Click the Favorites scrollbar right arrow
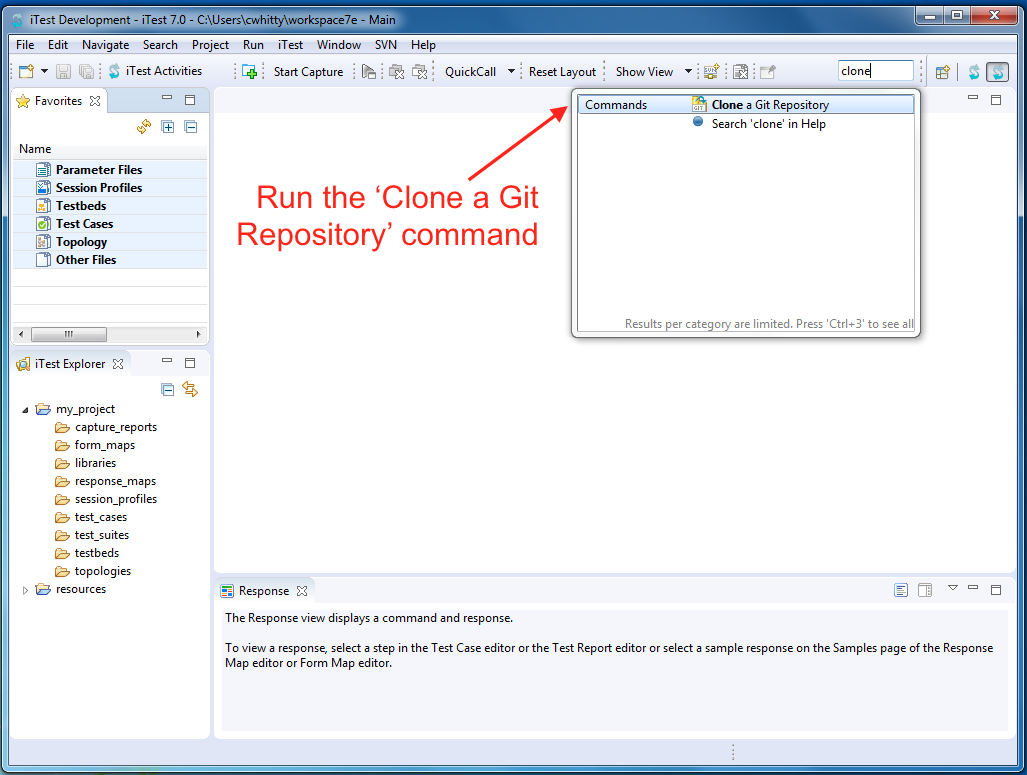Image resolution: width=1027 pixels, height=775 pixels. (198, 334)
